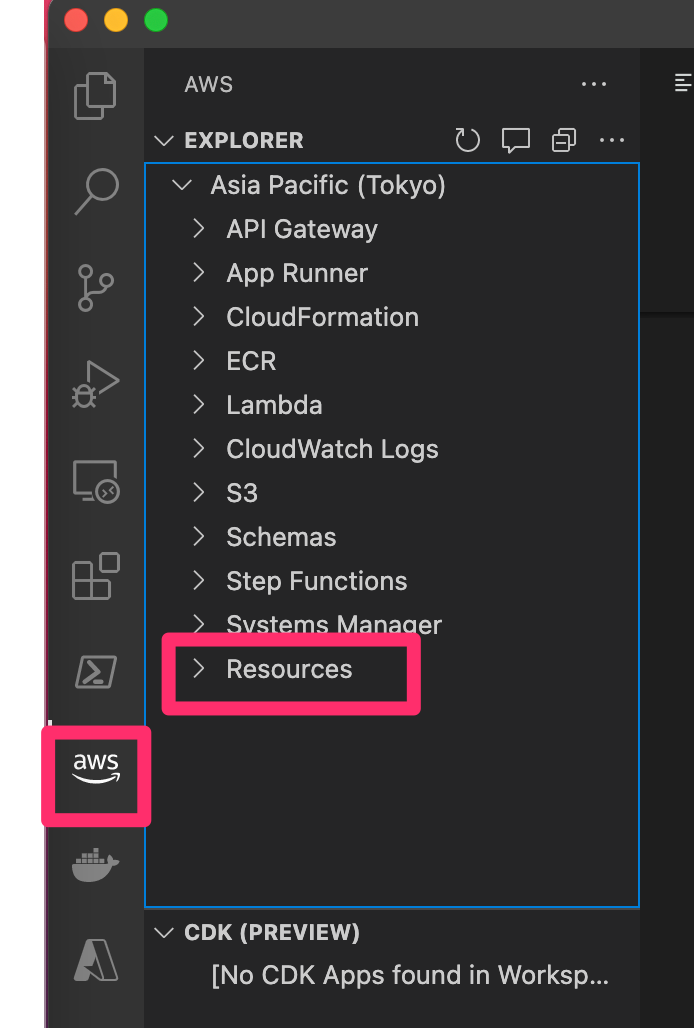
Task: Open the file Explorer view
Action: click(x=95, y=95)
